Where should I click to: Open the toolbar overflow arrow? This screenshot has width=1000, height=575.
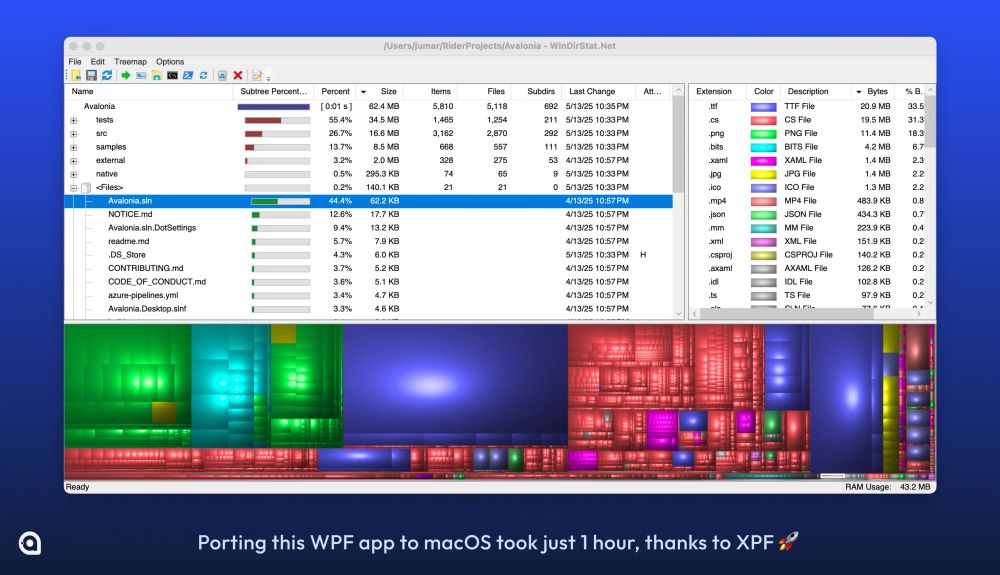click(268, 78)
